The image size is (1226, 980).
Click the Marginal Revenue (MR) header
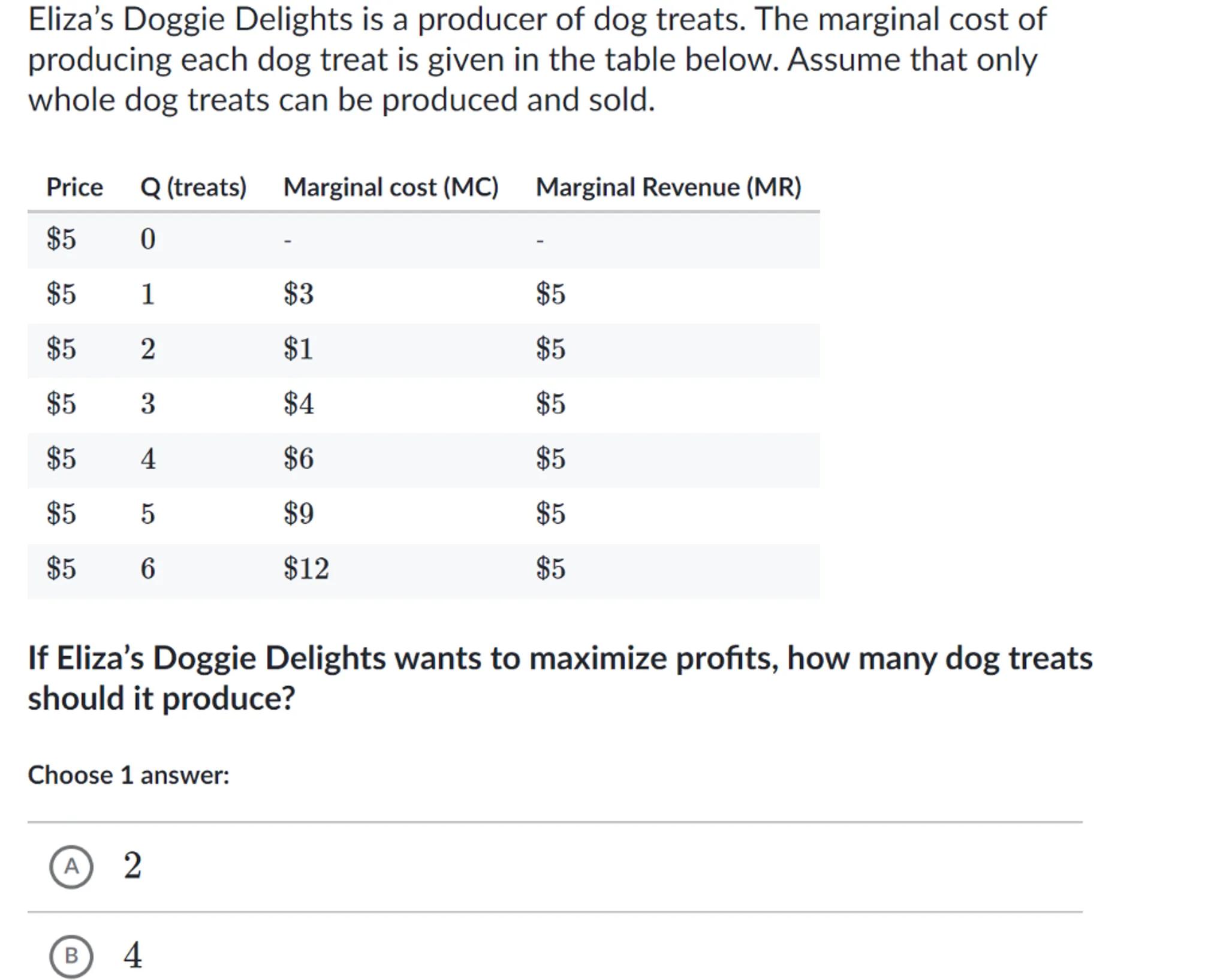pyautogui.click(x=668, y=187)
